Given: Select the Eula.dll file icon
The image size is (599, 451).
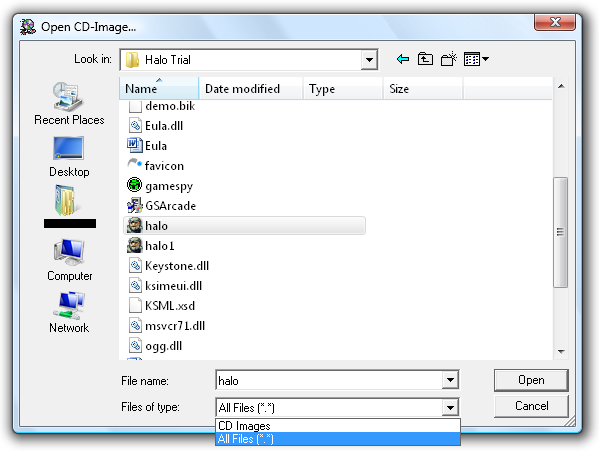Looking at the screenshot, I should 135,126.
